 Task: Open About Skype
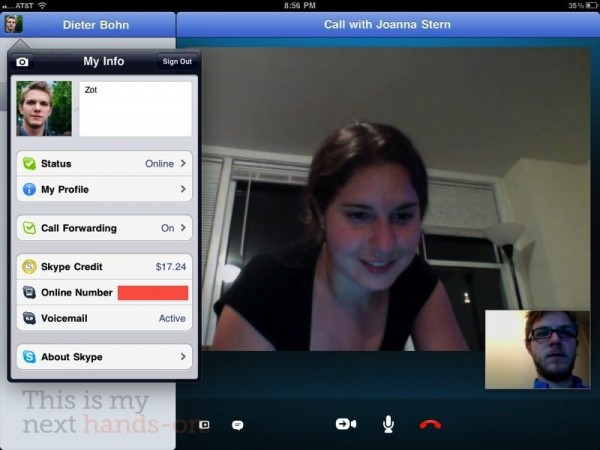click(x=104, y=357)
